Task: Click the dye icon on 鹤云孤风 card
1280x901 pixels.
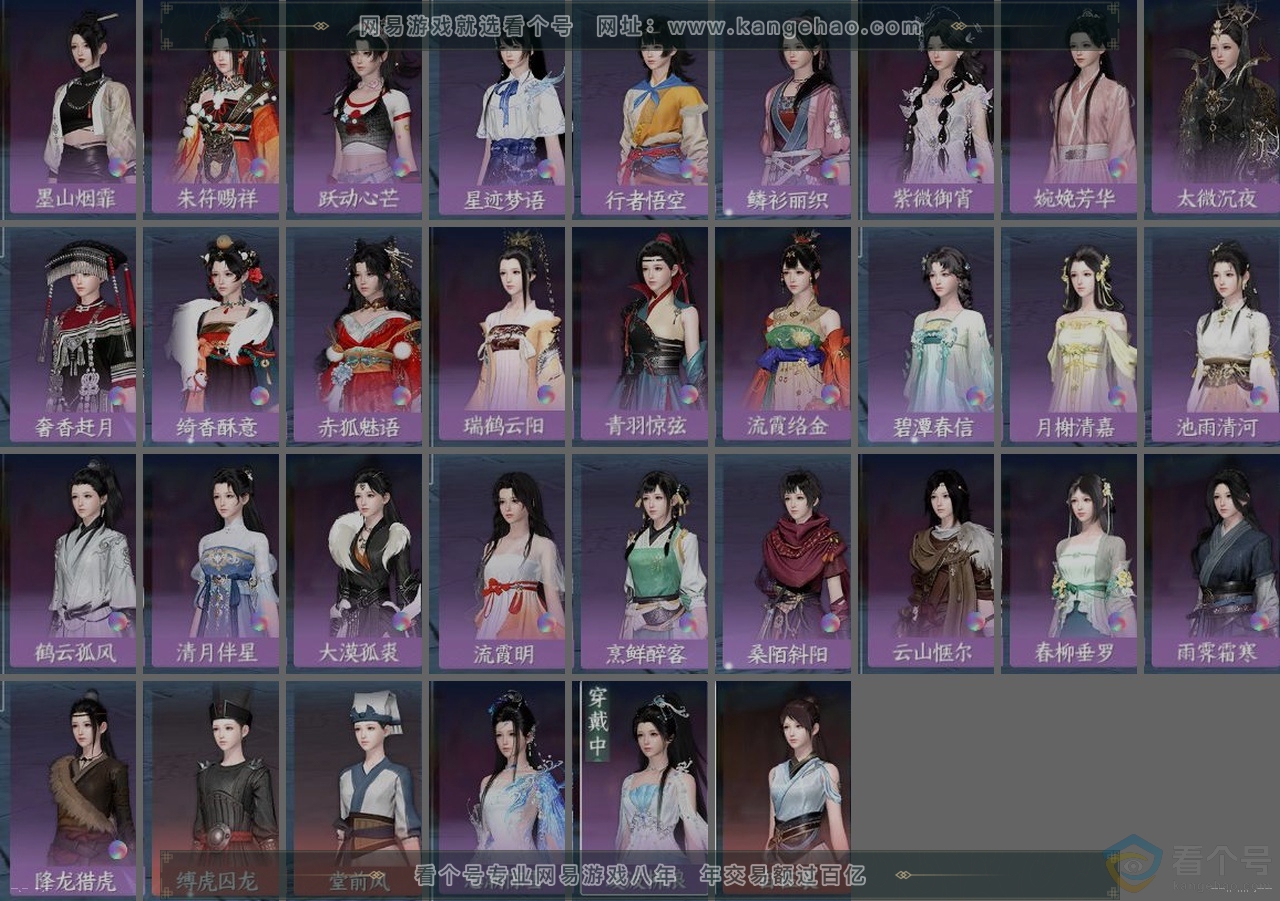Action: [118, 622]
